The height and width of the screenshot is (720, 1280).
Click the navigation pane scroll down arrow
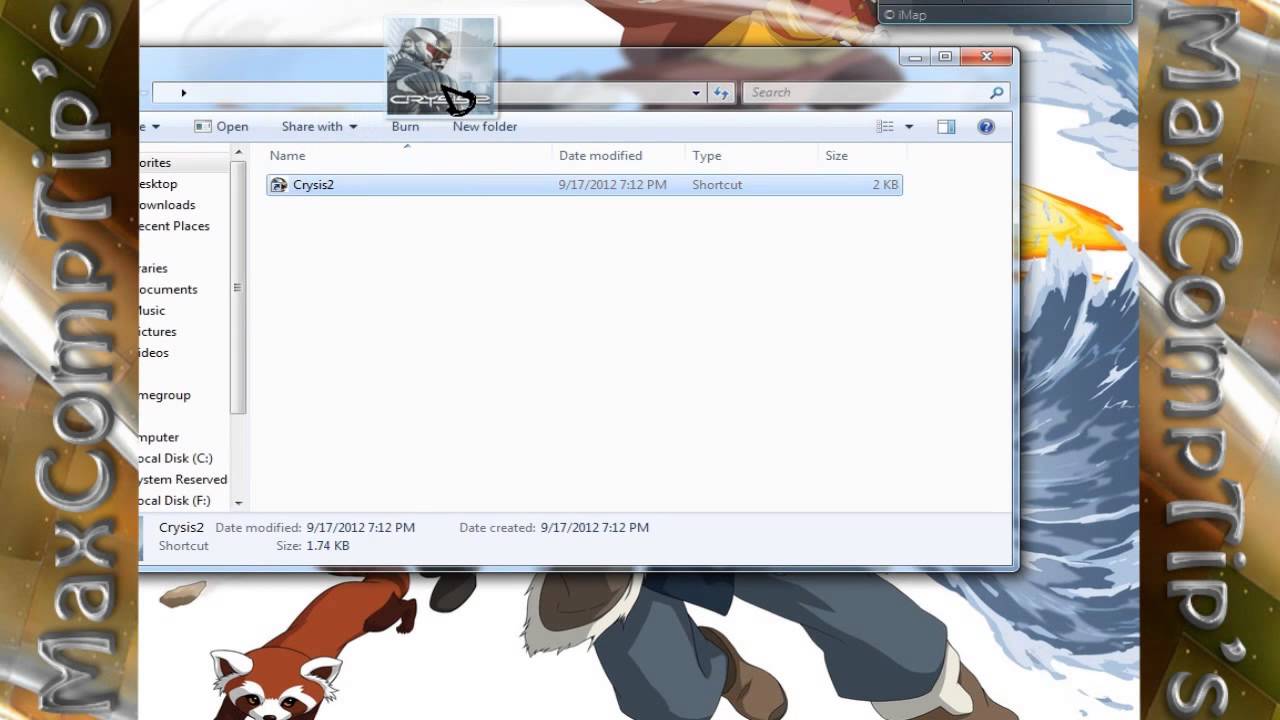coord(238,503)
